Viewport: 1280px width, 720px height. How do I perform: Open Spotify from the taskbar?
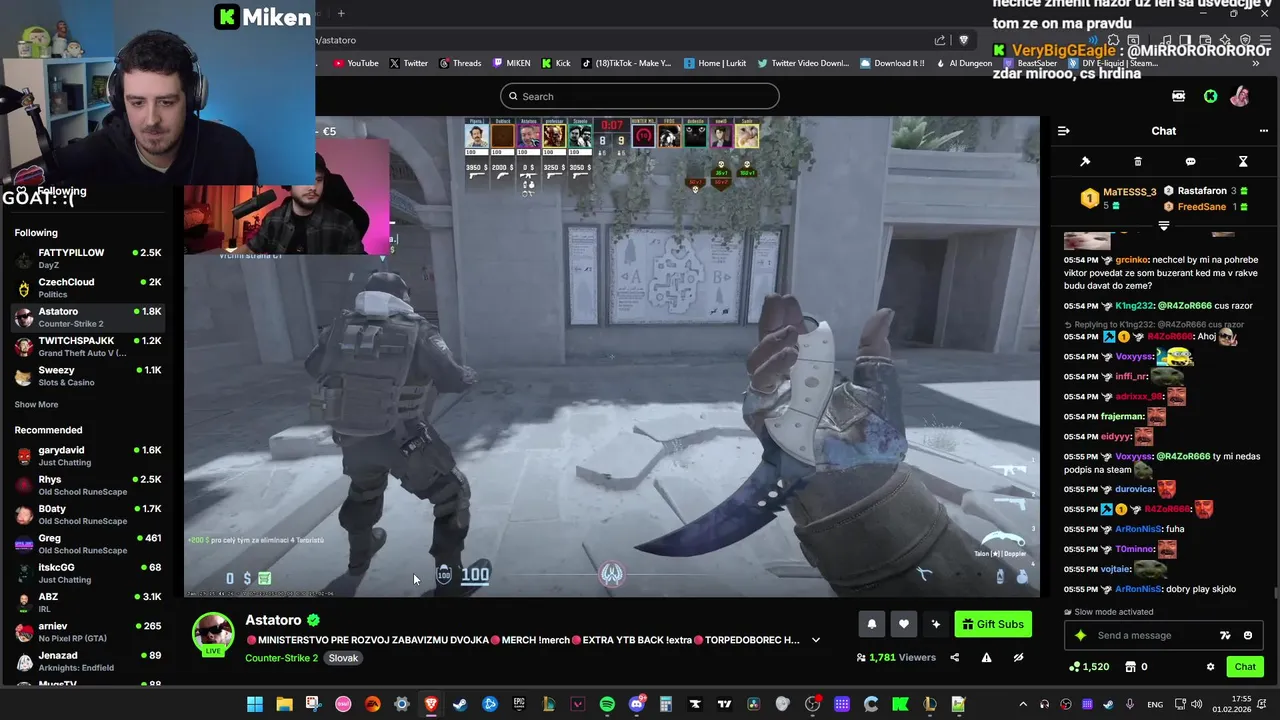[607, 705]
